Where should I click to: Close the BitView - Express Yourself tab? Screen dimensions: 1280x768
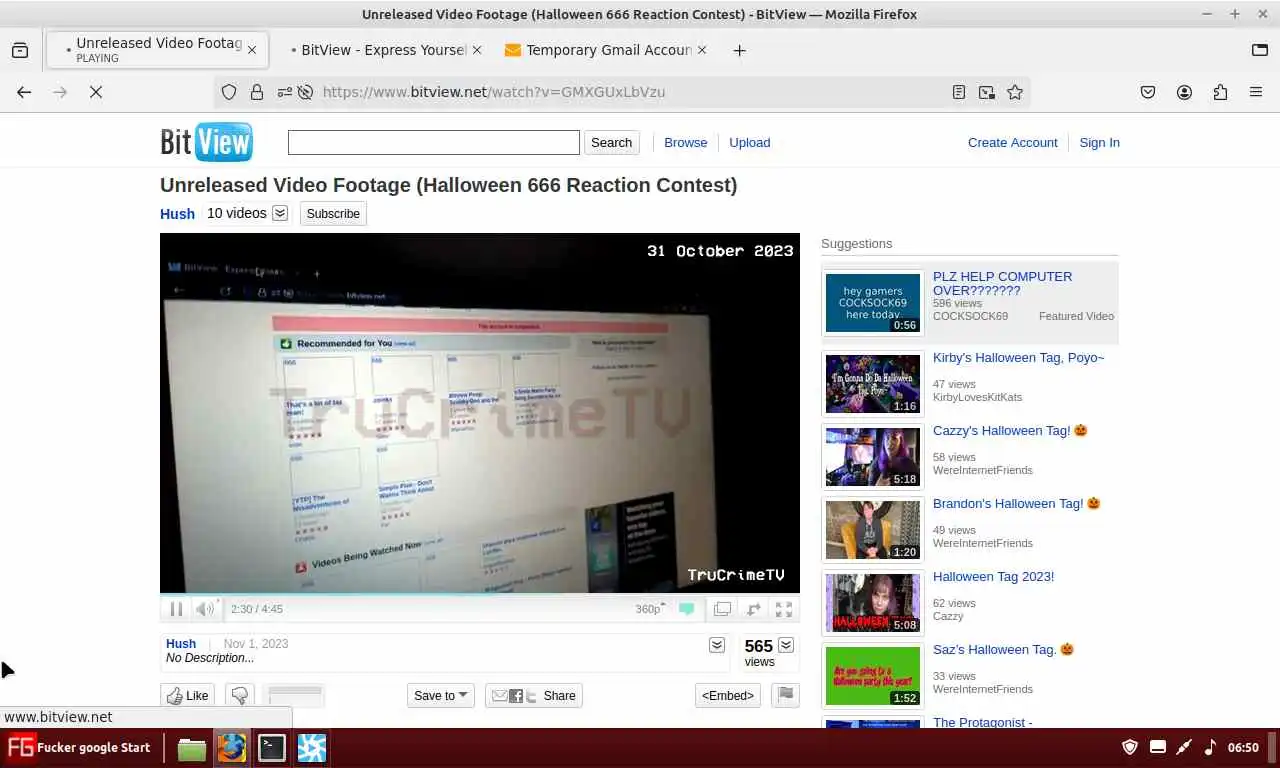tap(476, 50)
